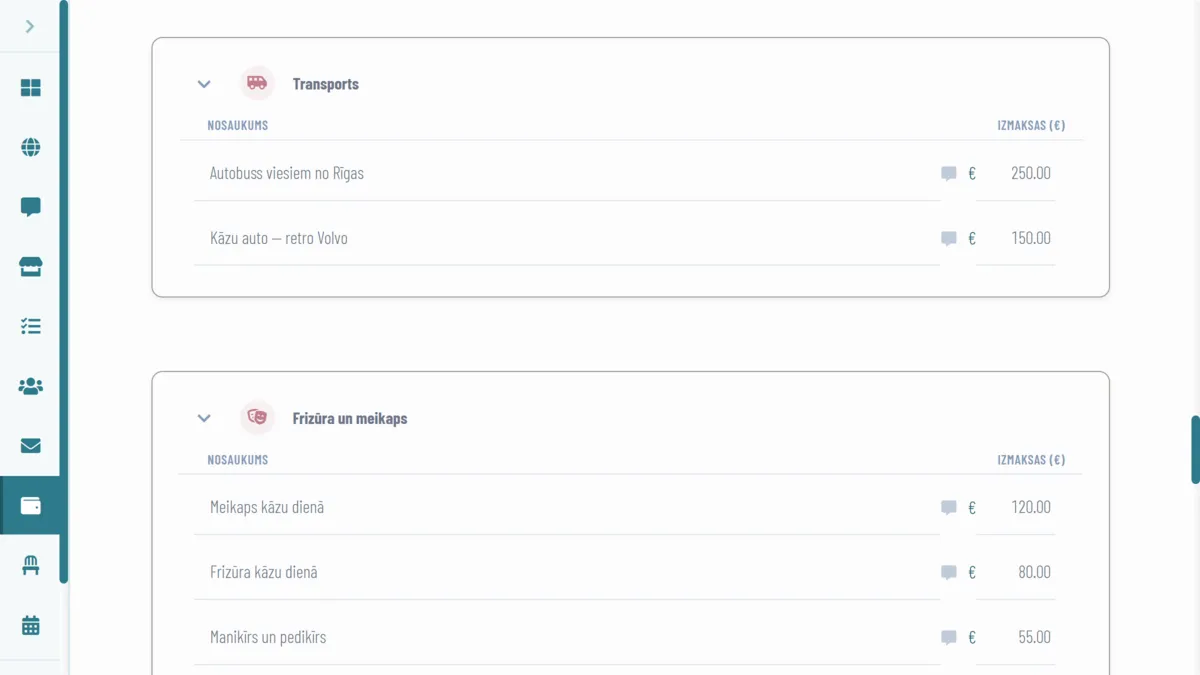Expand the sidebar with the arrow chevron
The height and width of the screenshot is (675, 1200).
30,27
